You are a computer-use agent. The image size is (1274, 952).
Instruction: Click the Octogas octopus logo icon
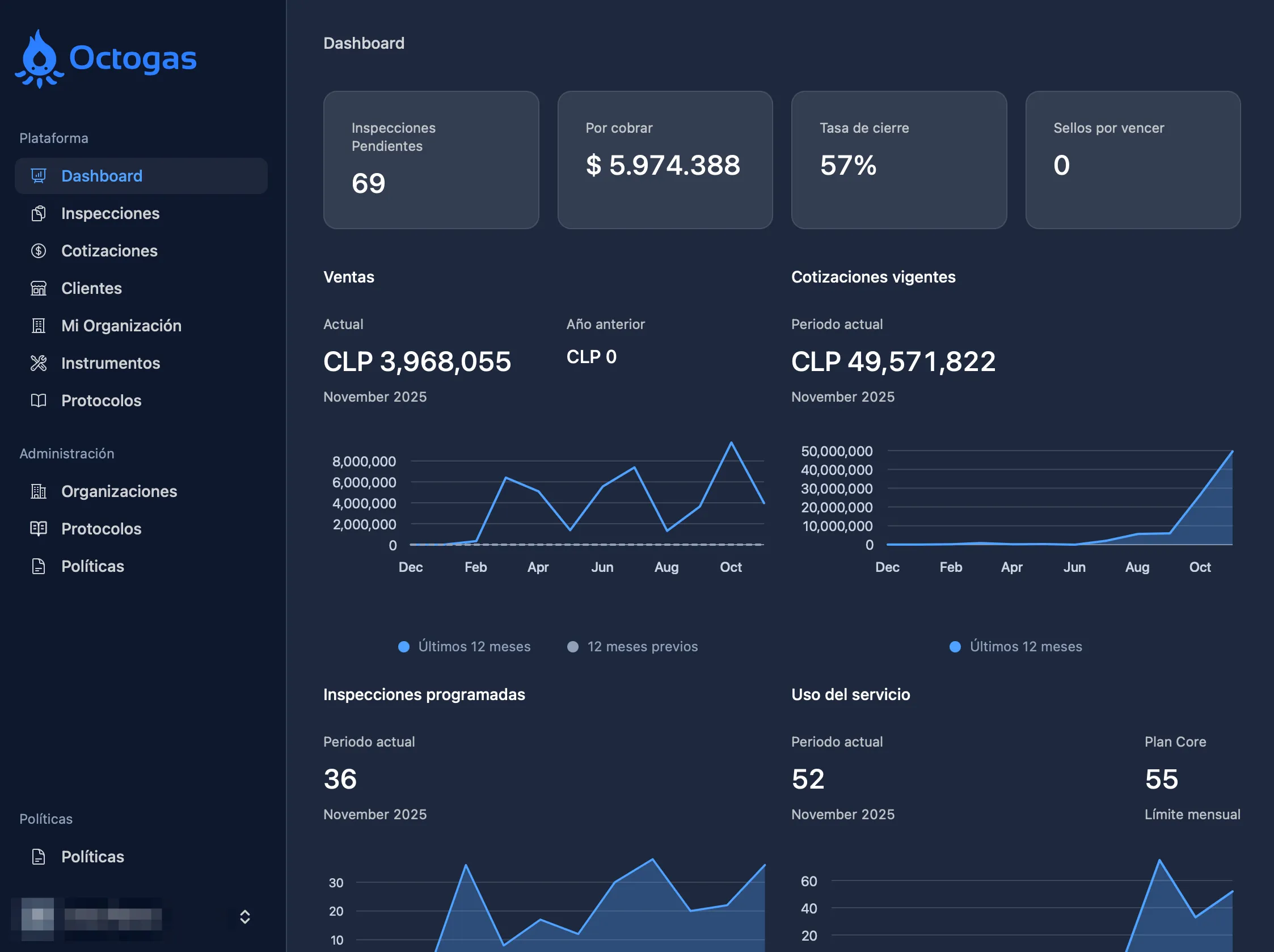click(x=39, y=60)
